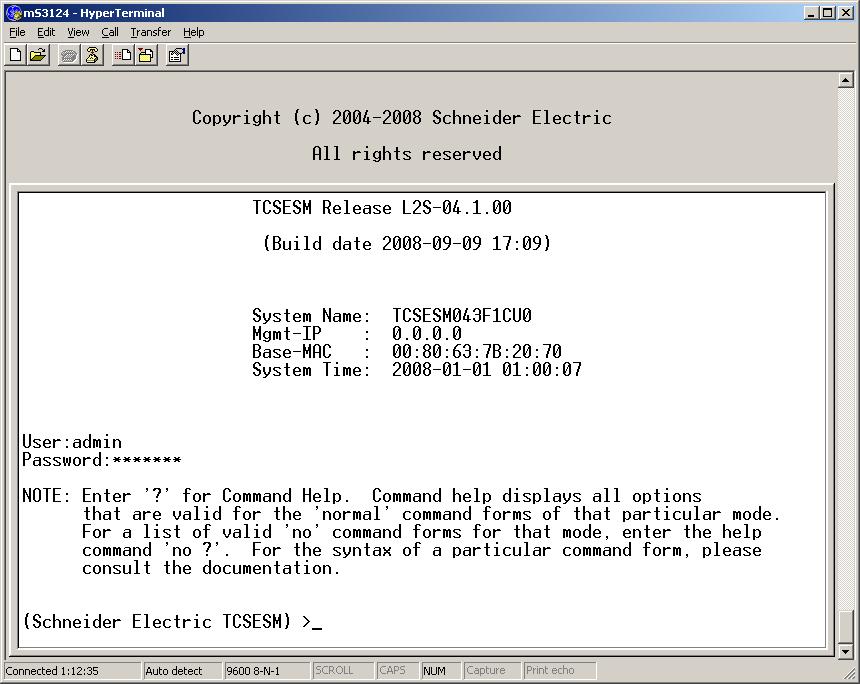Click the Receive file toolbar icon
Image resolution: width=860 pixels, height=684 pixels.
(x=146, y=56)
